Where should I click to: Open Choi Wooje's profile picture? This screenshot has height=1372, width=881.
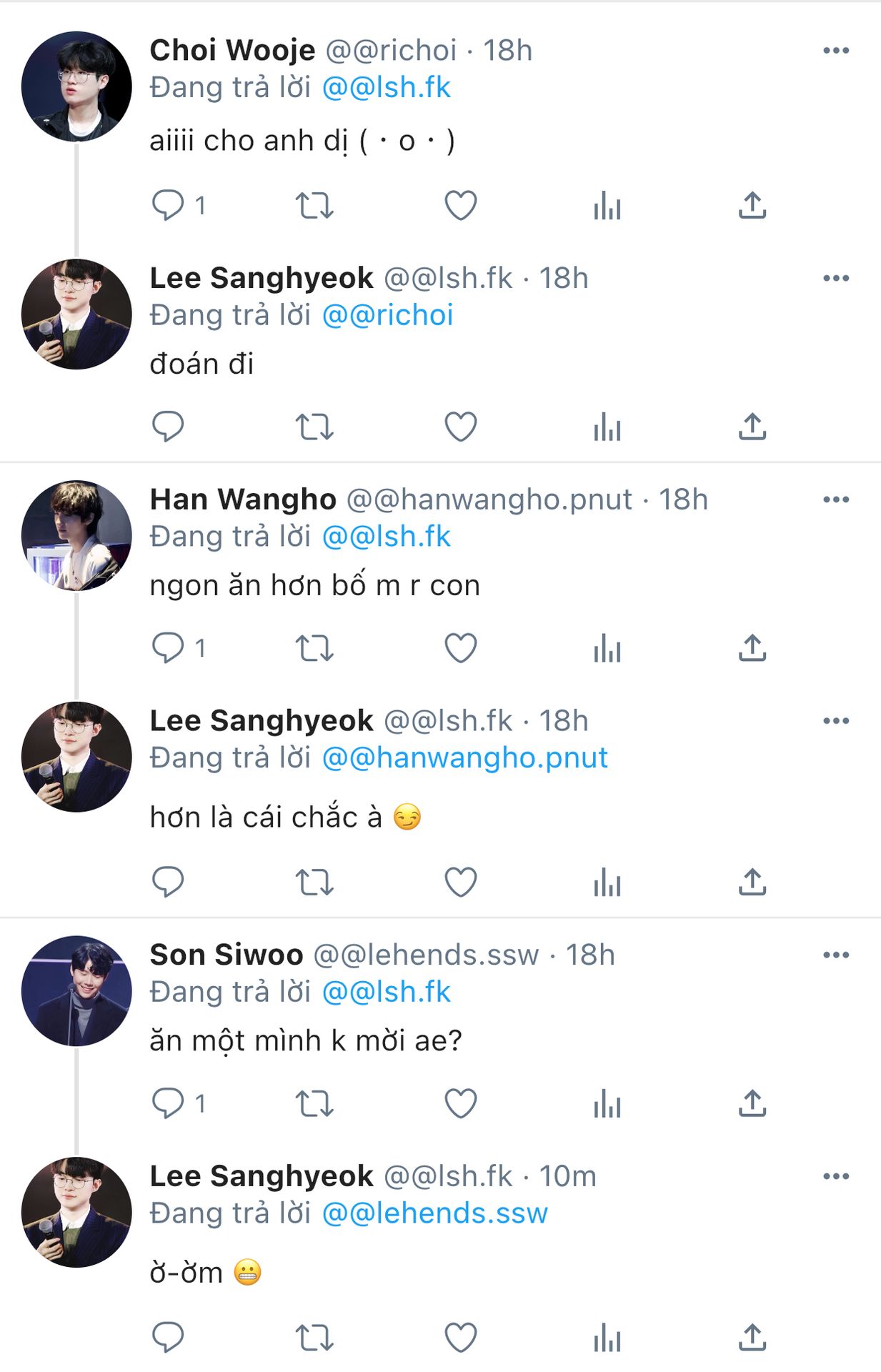click(76, 86)
